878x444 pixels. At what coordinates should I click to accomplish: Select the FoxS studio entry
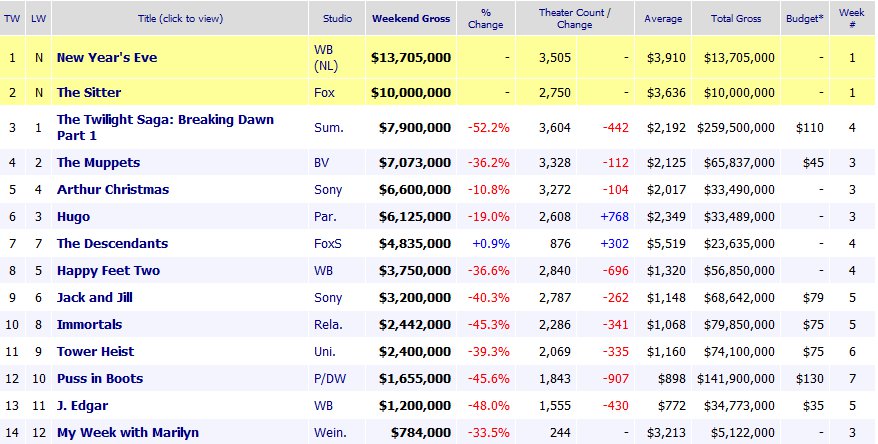click(x=328, y=244)
